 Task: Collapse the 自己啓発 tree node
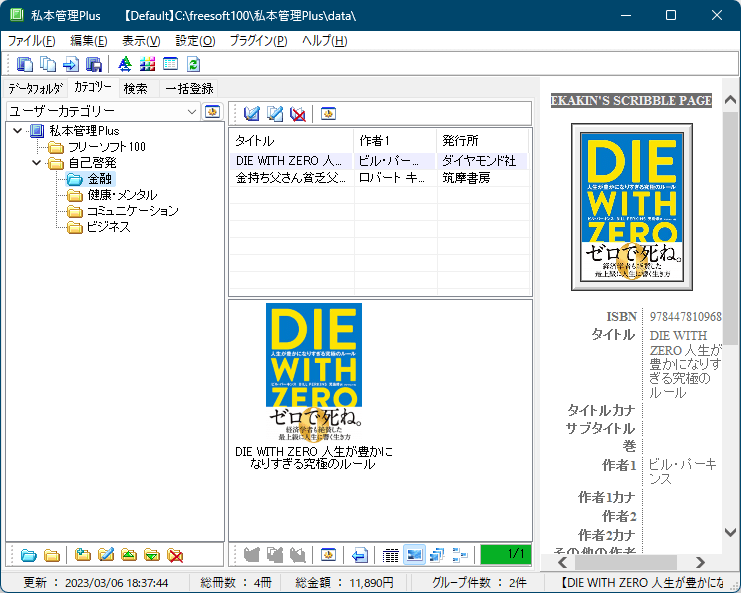click(x=37, y=163)
